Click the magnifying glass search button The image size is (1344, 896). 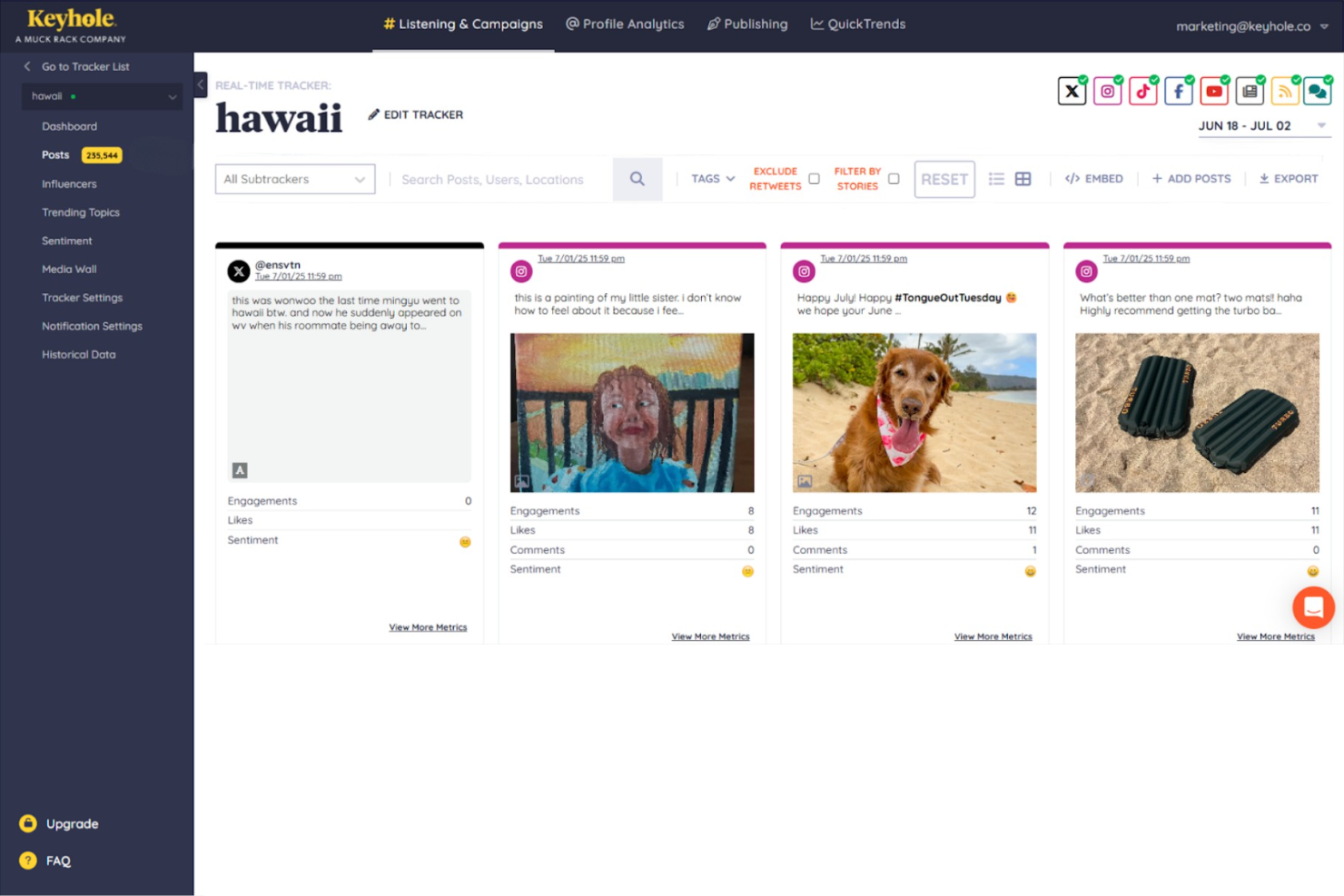pos(637,179)
